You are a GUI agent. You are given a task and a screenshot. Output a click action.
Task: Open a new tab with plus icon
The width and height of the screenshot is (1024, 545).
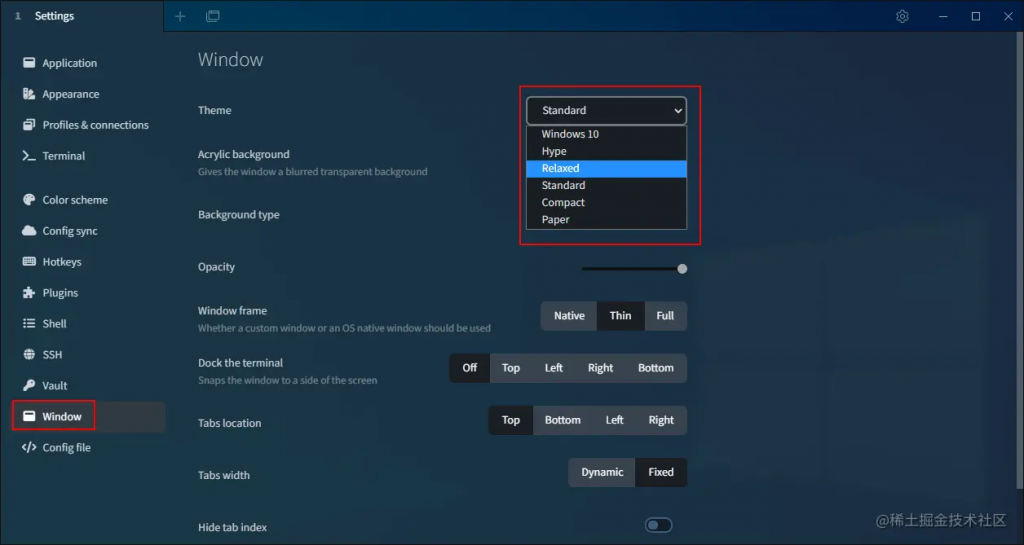[x=180, y=16]
